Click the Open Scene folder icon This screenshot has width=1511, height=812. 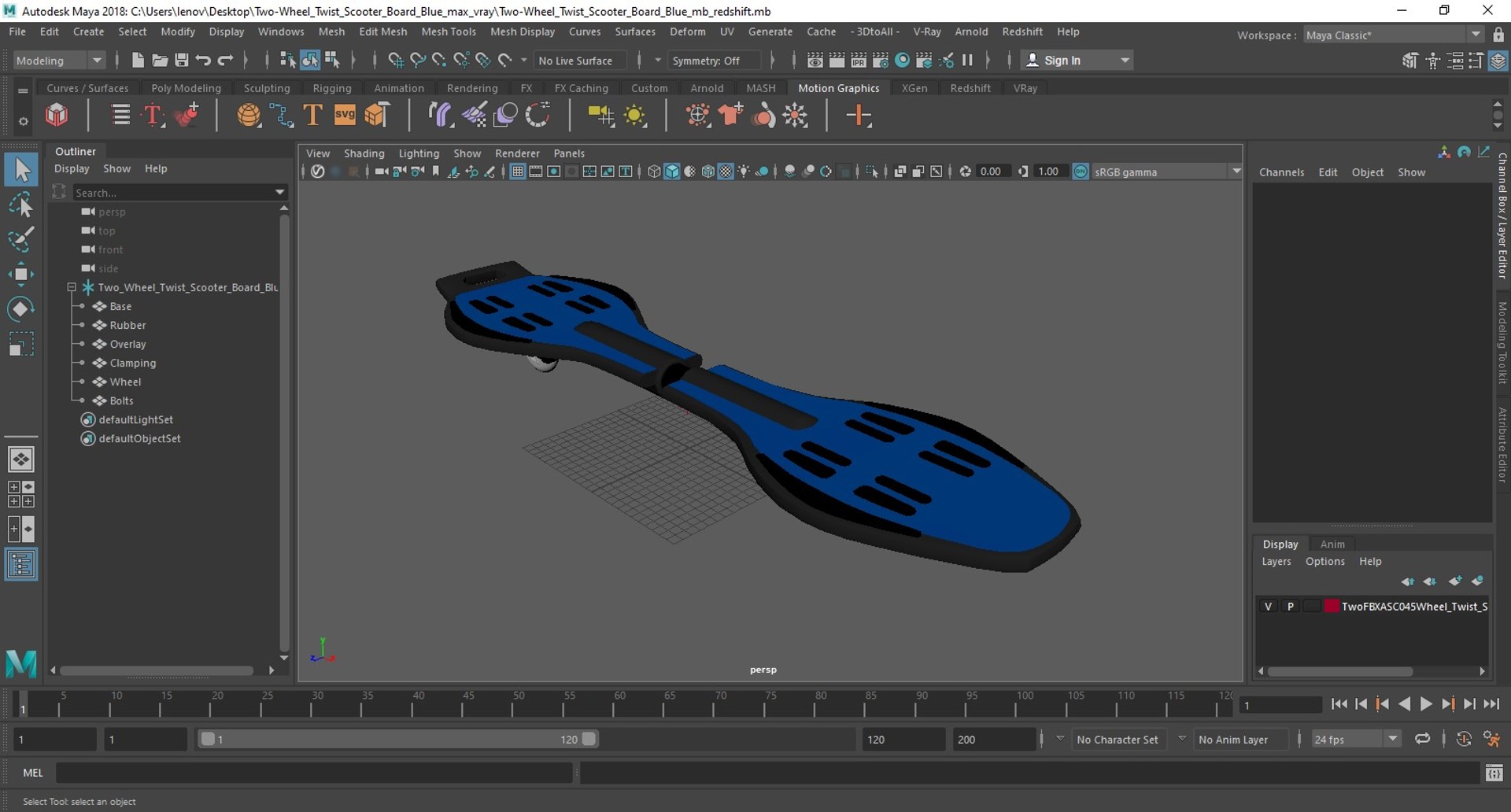point(160,60)
